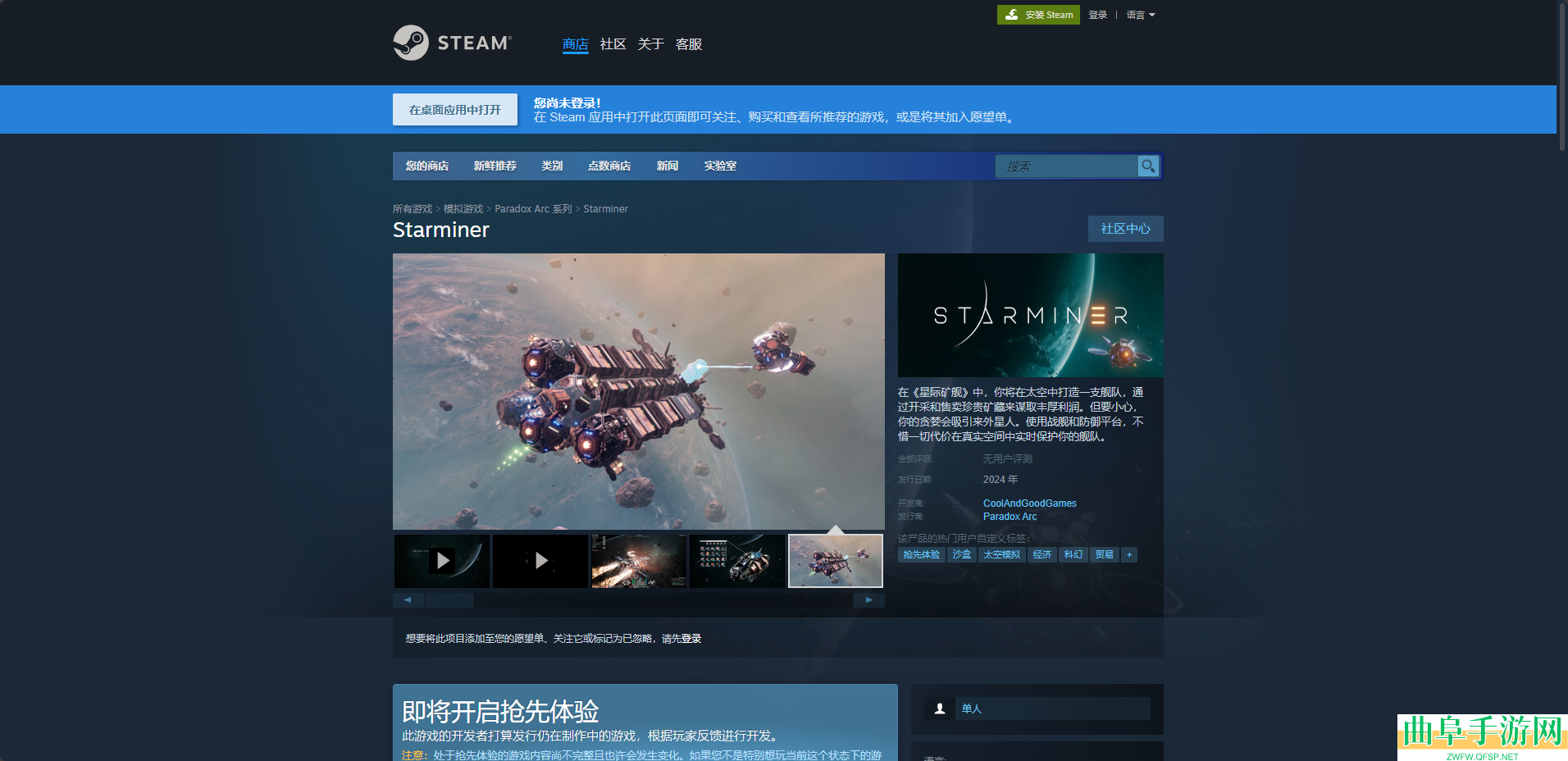Click the 太空模拟 tag
This screenshot has width=1568, height=761.
pyautogui.click(x=1002, y=555)
